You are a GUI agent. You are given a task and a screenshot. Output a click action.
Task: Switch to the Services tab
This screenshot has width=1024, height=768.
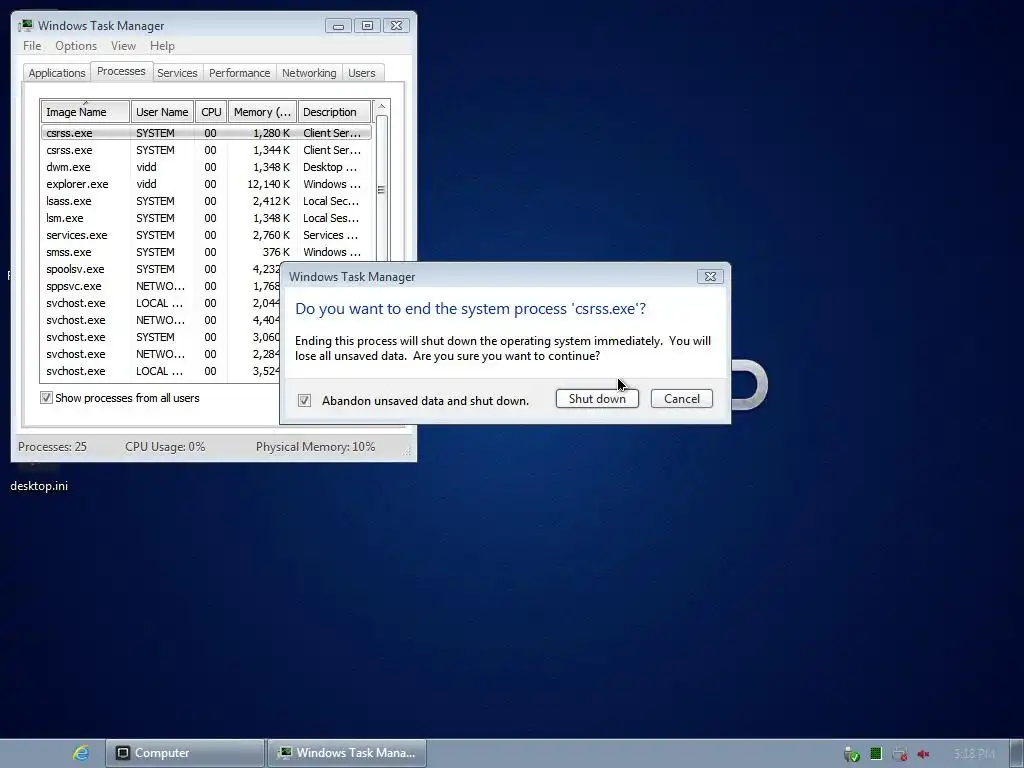click(177, 72)
